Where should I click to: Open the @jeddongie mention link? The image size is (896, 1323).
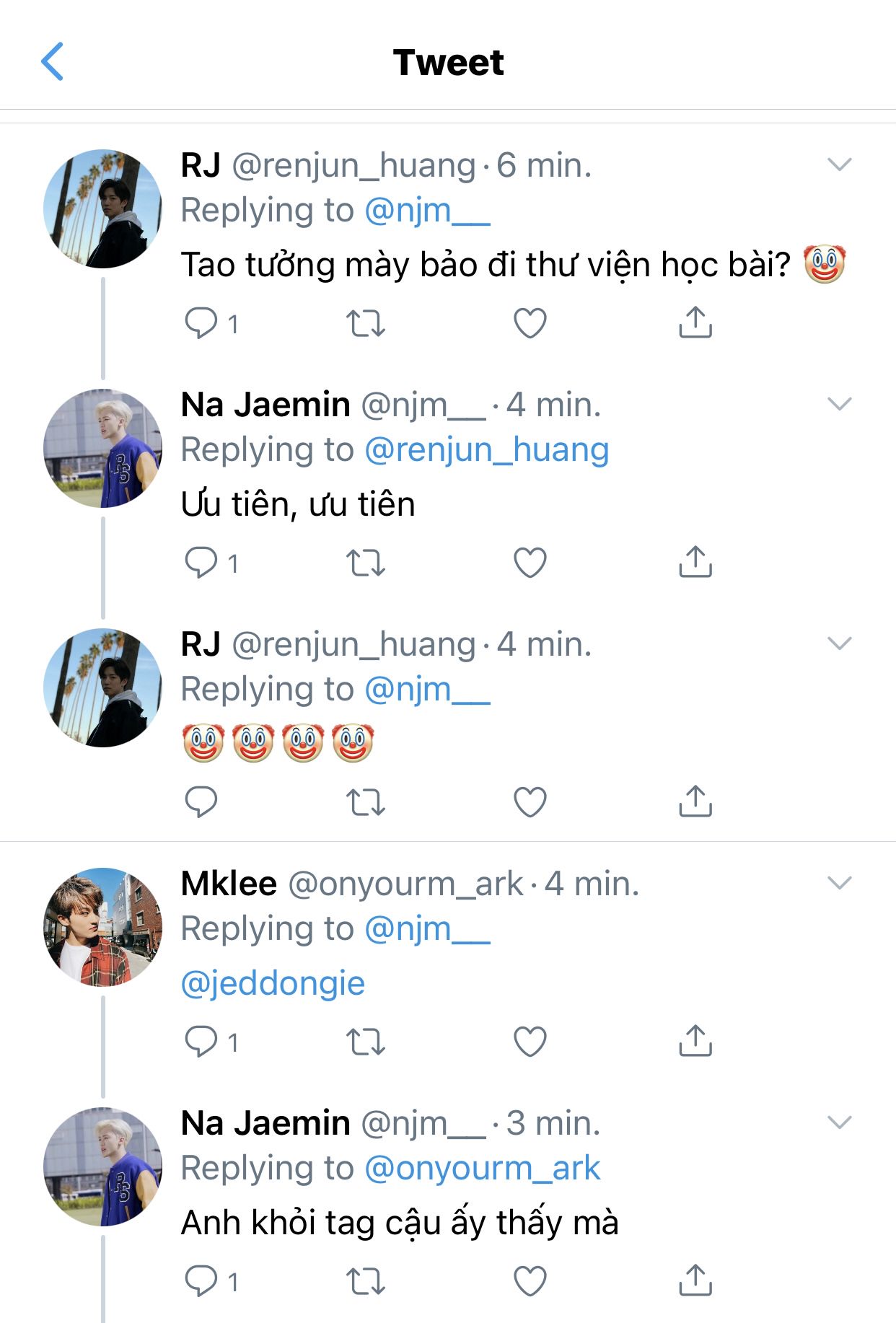[273, 983]
